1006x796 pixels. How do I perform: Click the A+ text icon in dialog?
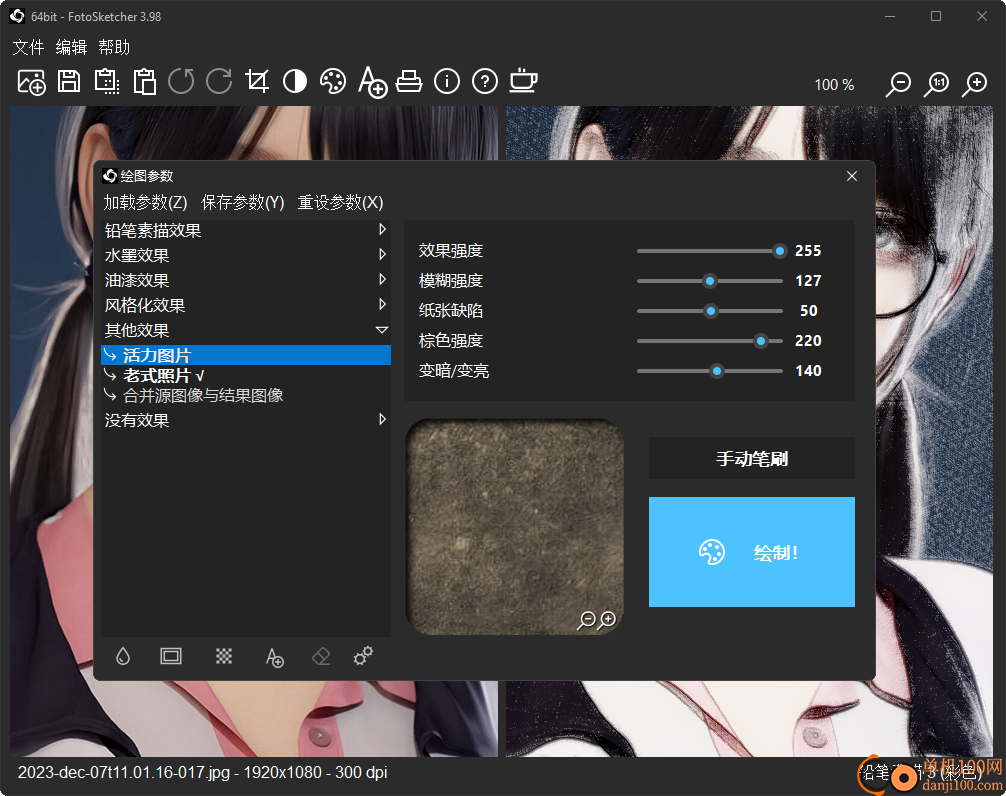(275, 657)
